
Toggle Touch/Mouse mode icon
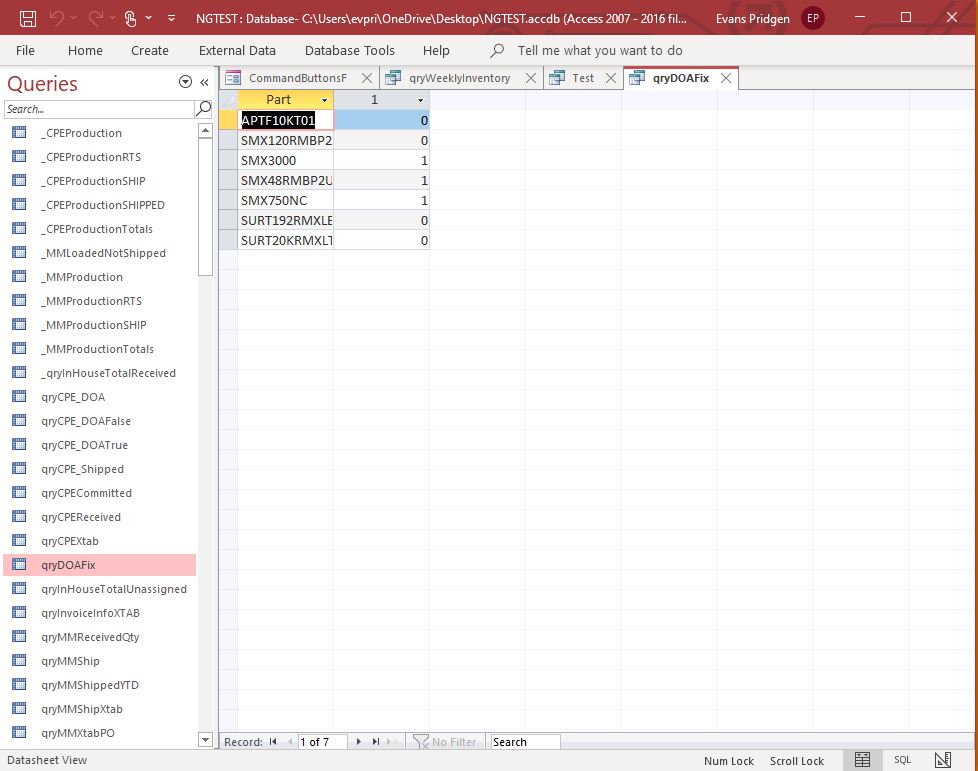click(x=130, y=19)
